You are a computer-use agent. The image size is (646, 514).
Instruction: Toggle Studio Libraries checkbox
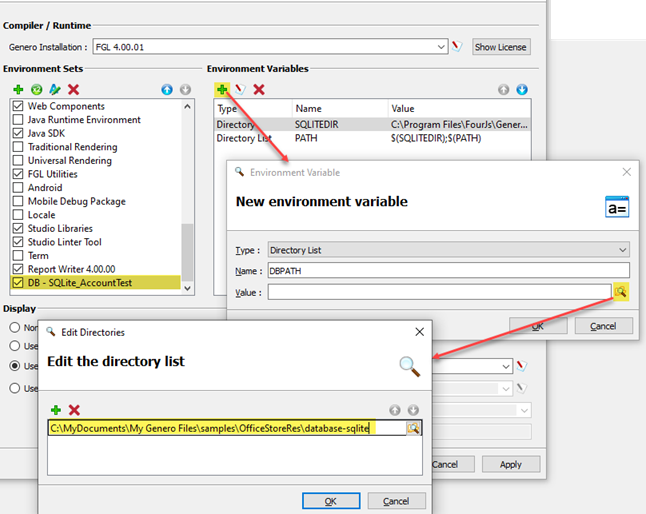click(x=18, y=228)
